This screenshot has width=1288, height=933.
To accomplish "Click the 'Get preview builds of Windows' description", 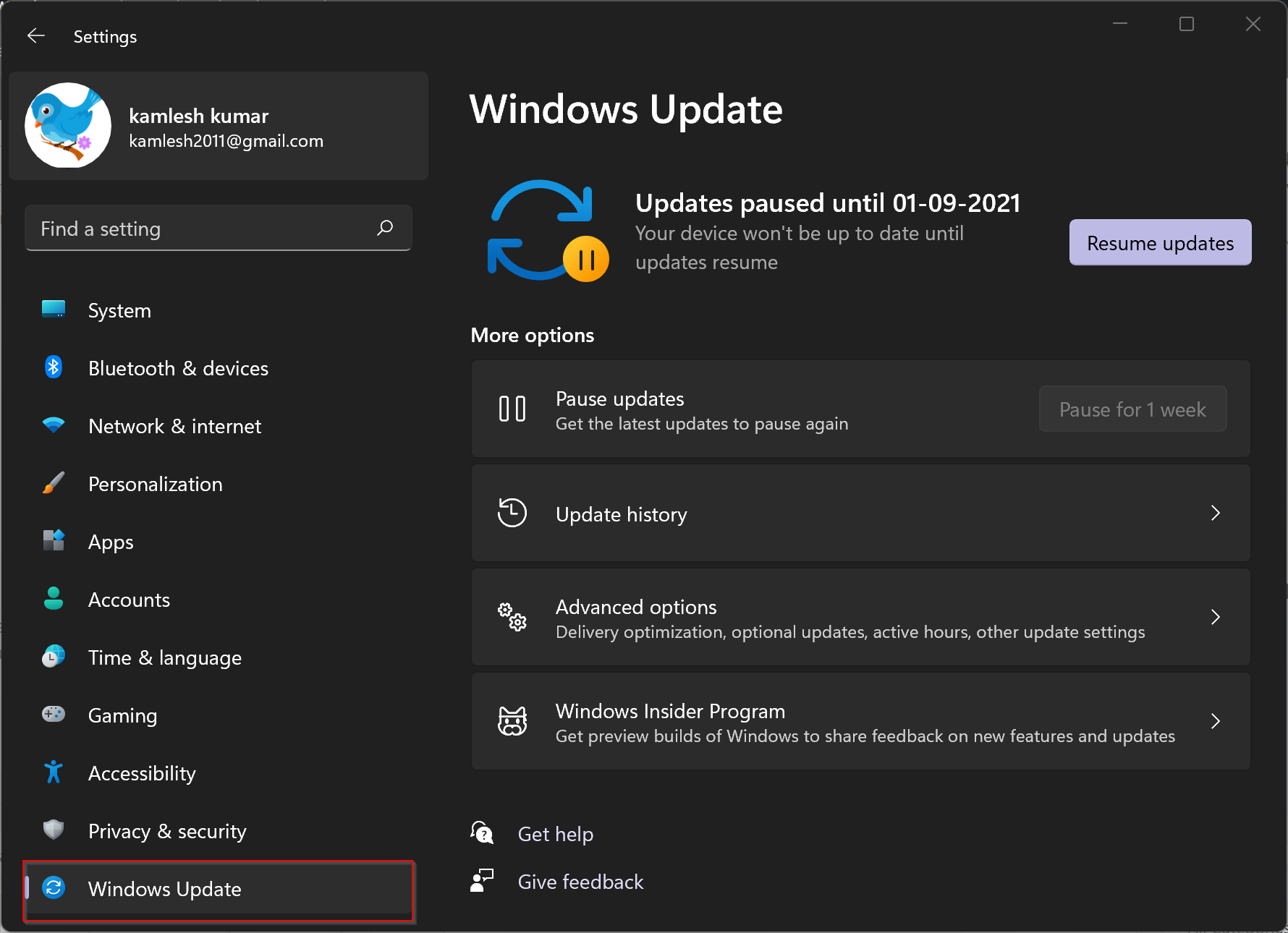I will coord(865,736).
